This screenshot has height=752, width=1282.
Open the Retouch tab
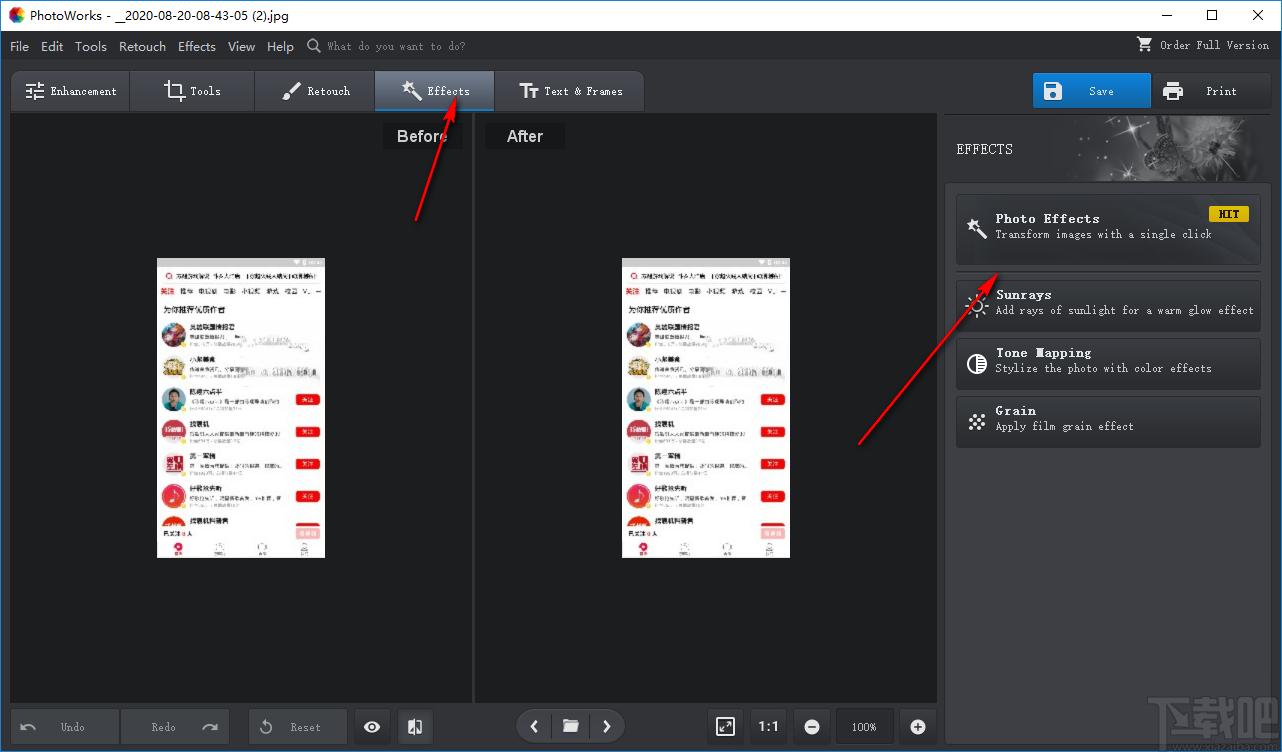(315, 91)
